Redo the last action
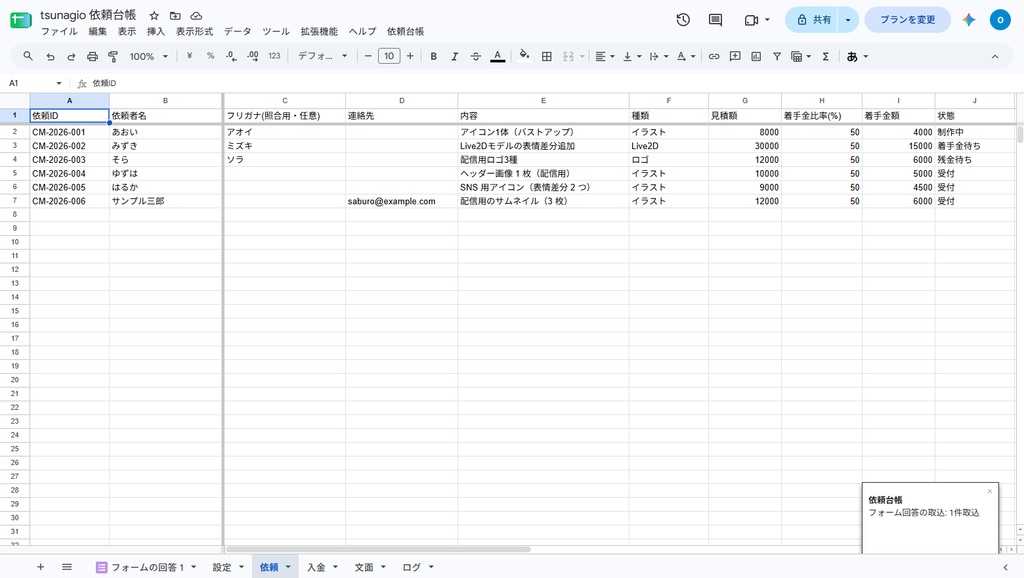The width and height of the screenshot is (1024, 578). [71, 57]
